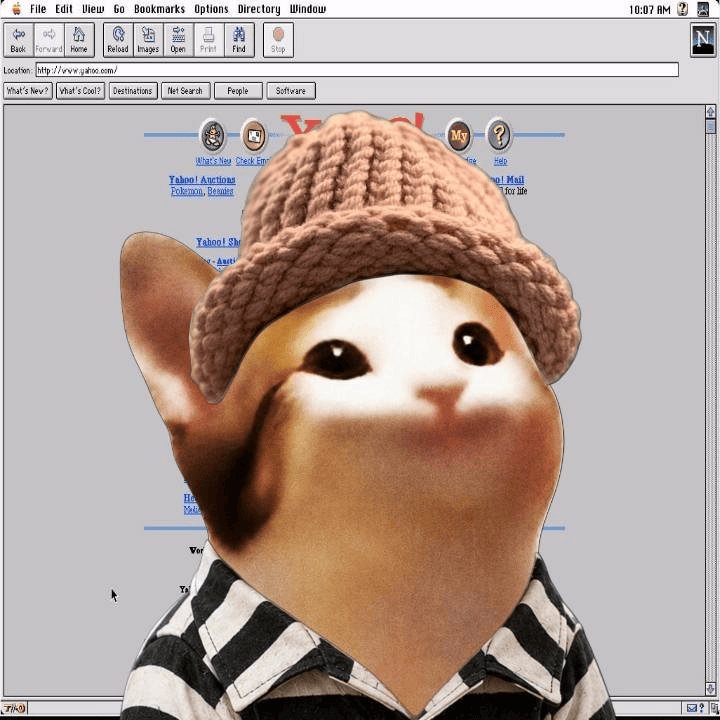Open the application switcher menu icon
720x720 pixels.
(703, 9)
